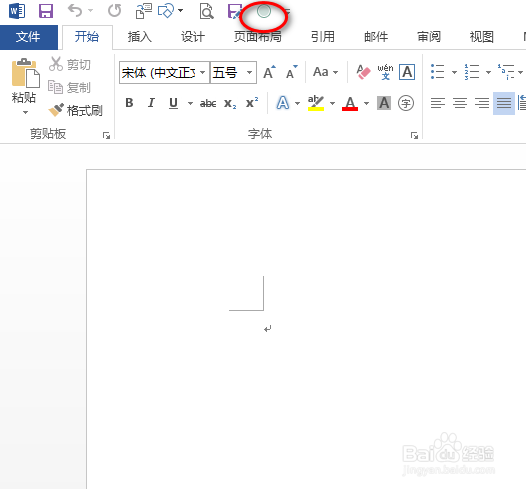The image size is (526, 489).
Task: Toggle subscript formatting
Action: pyautogui.click(x=230, y=103)
